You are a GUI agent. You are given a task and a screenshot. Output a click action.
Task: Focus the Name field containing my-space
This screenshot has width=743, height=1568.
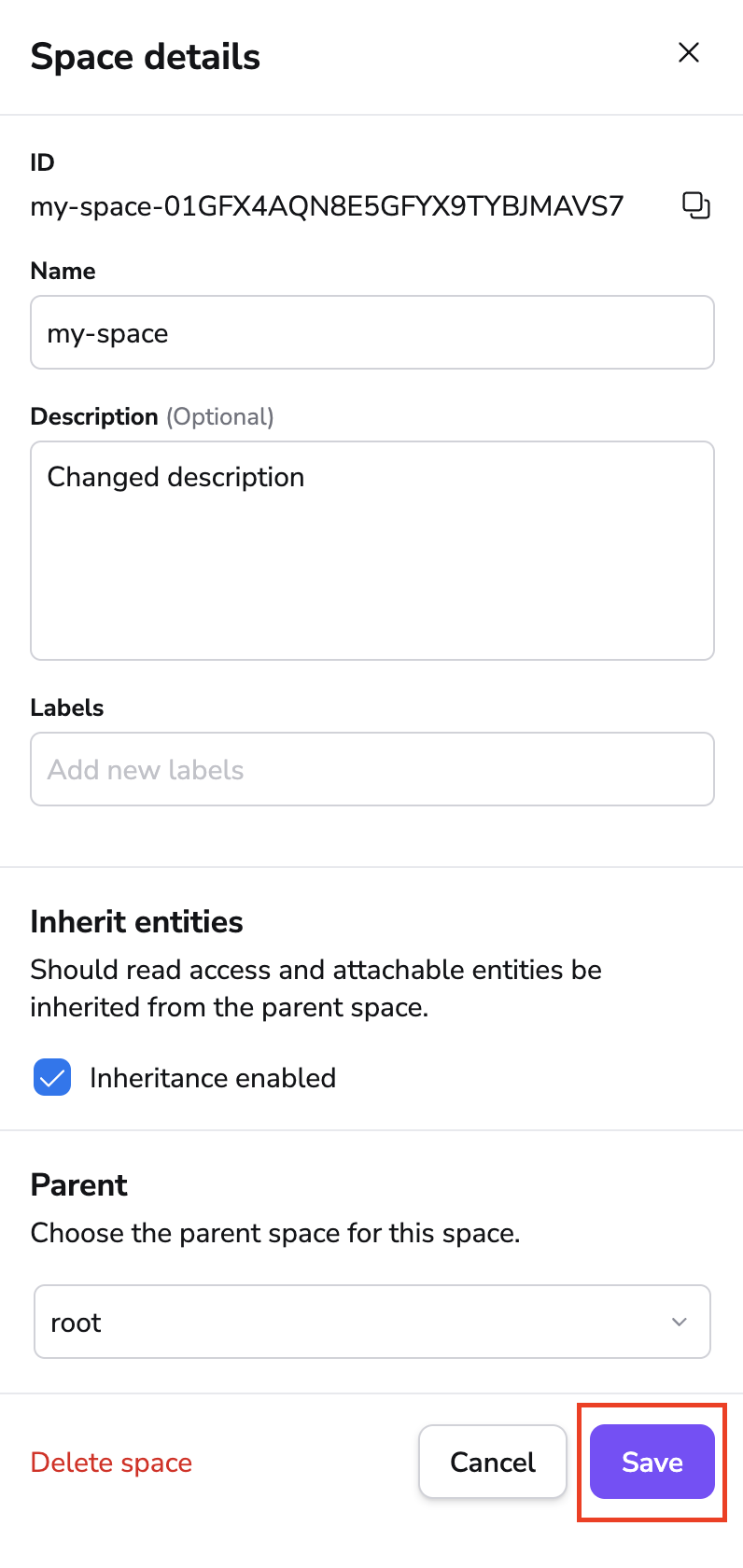tap(371, 333)
